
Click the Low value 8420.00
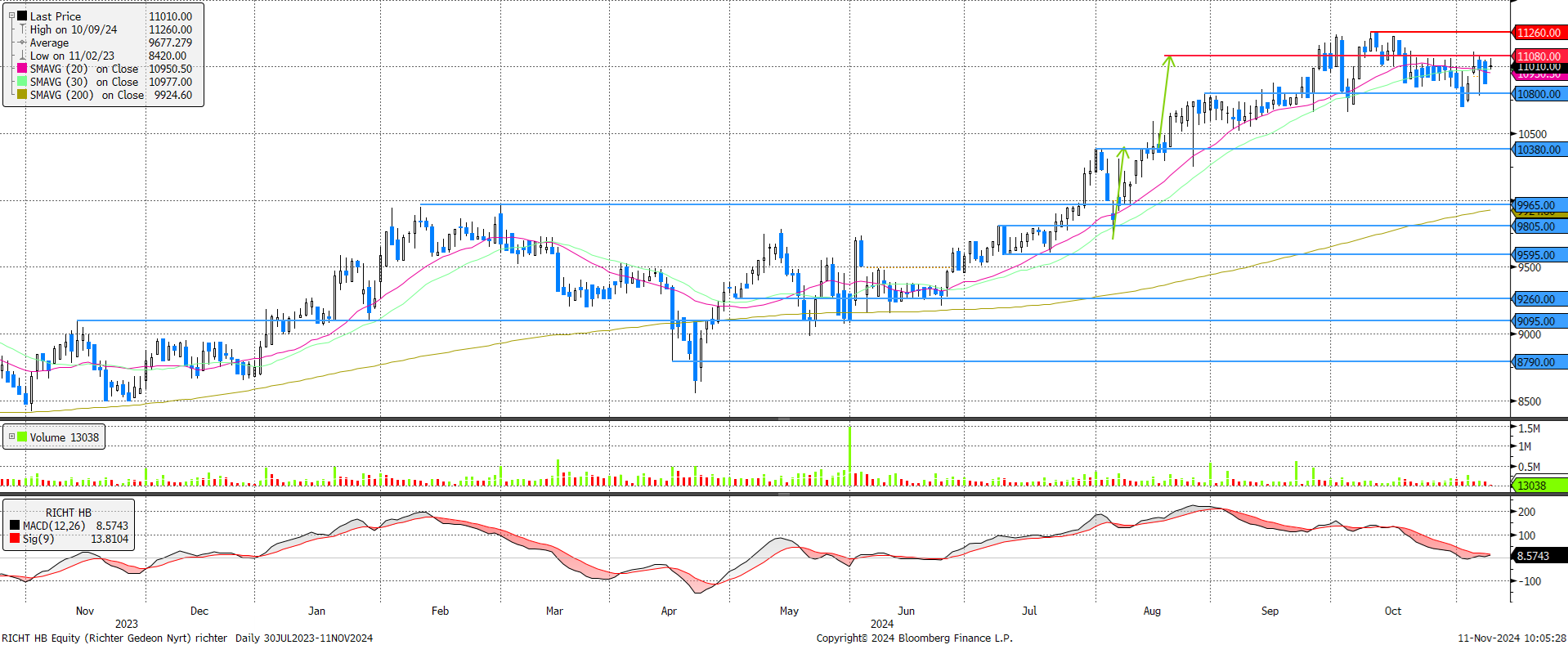tap(167, 56)
